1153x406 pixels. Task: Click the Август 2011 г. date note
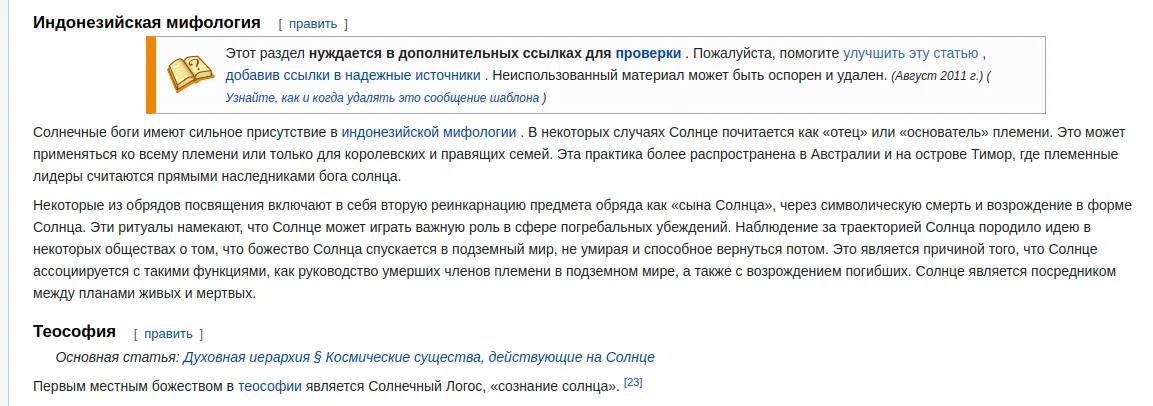tap(937, 76)
